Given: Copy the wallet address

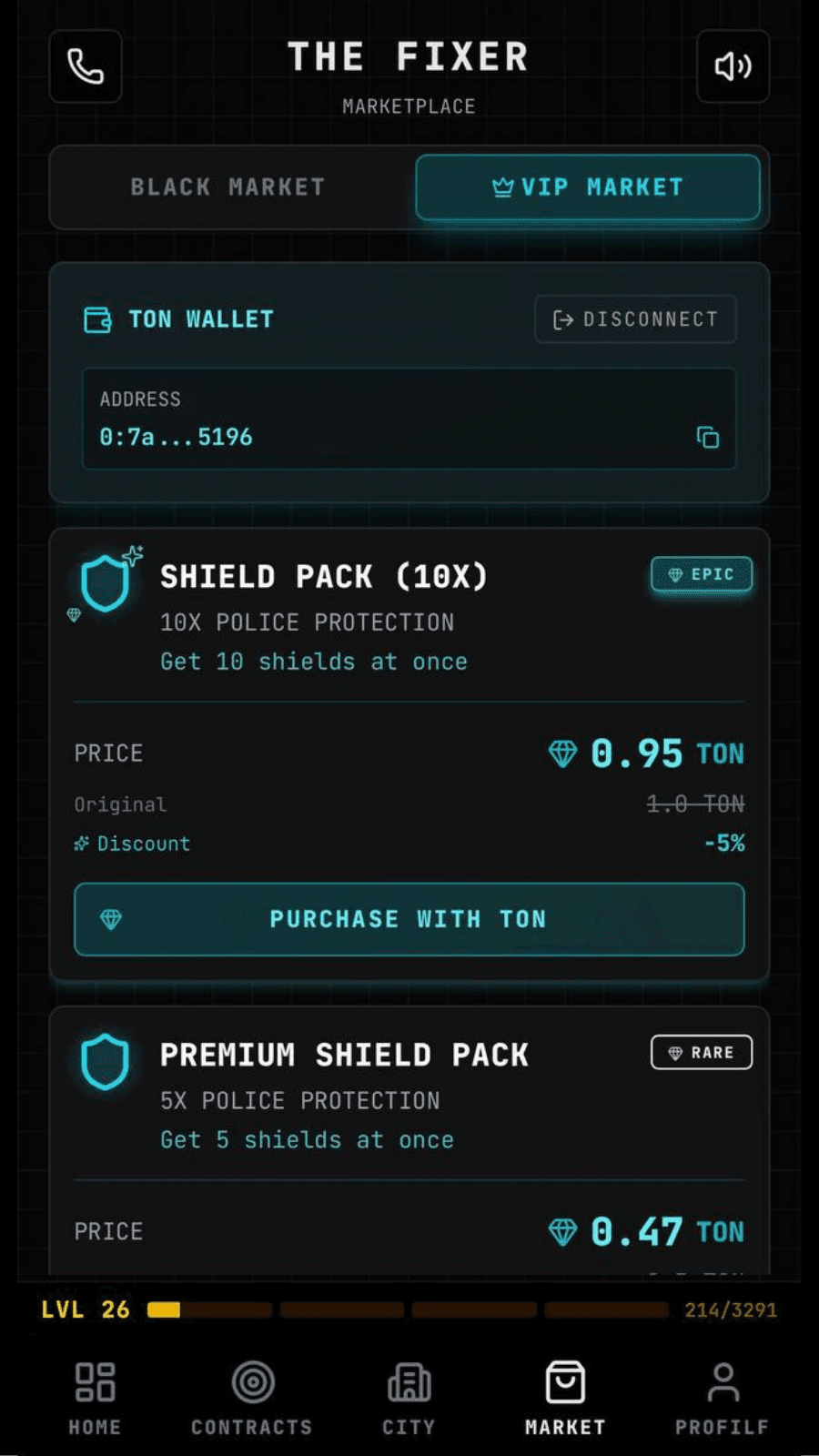Looking at the screenshot, I should 707,438.
